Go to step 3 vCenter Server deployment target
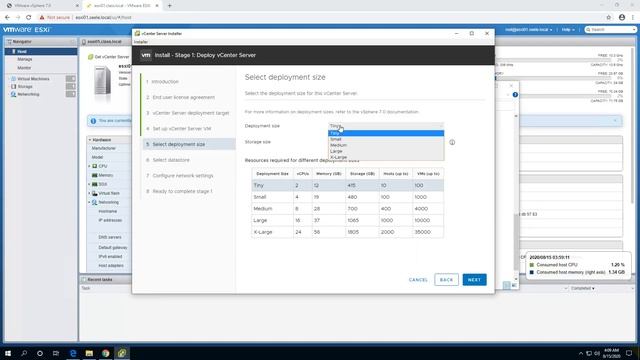Viewport: 640px width, 360px height. [188, 113]
